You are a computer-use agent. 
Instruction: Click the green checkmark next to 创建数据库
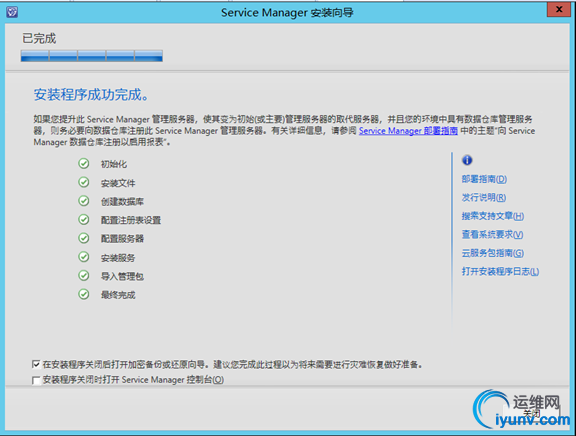pyautogui.click(x=84, y=201)
